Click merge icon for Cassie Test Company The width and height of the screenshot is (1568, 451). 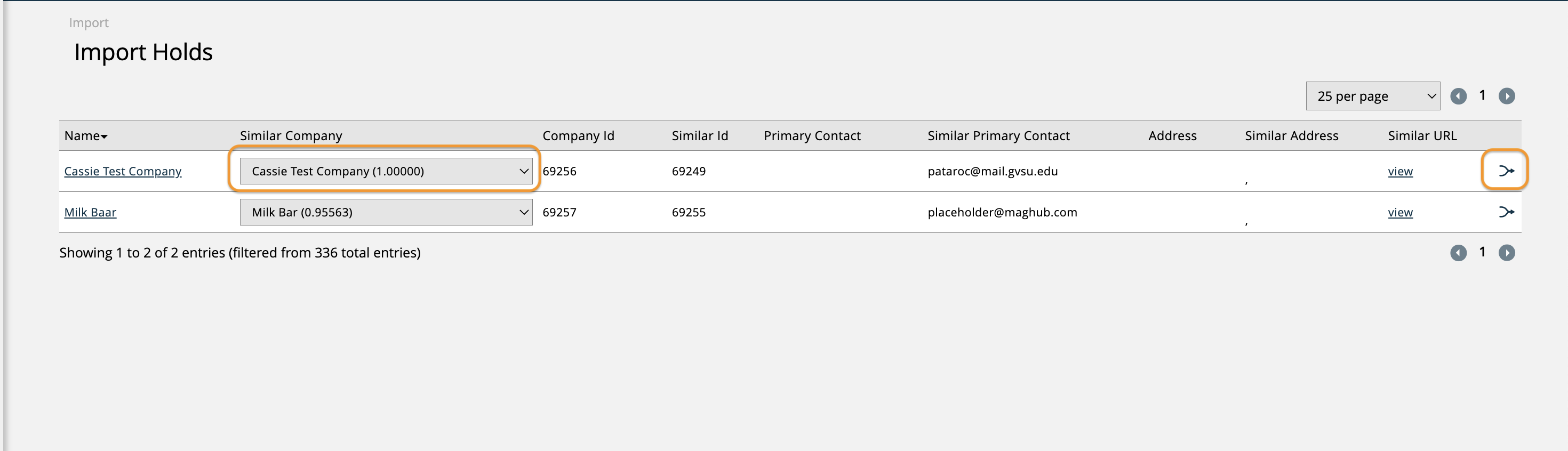click(1505, 171)
